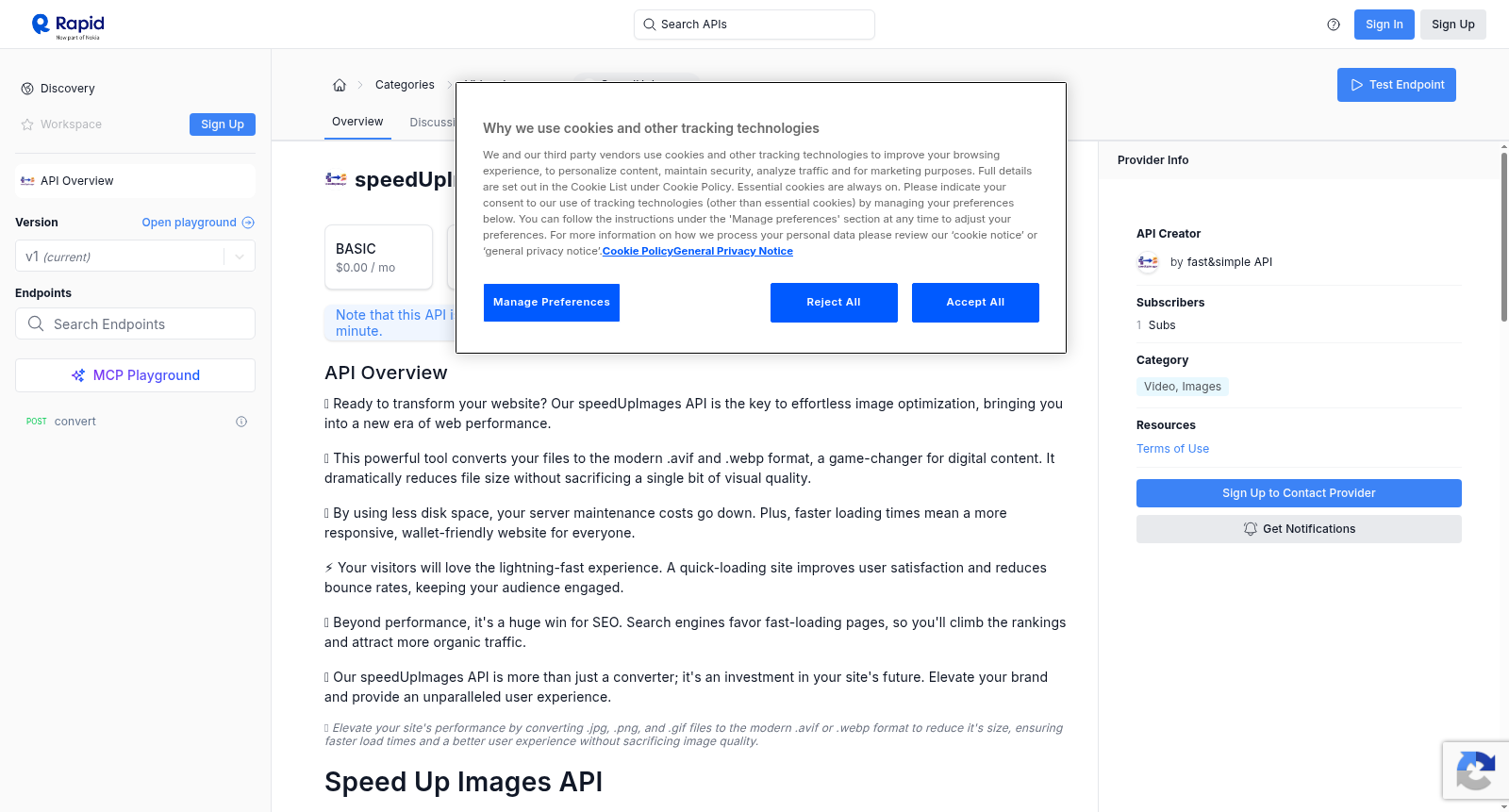Click the fast&simple API creator avatar
The image size is (1509, 812).
(x=1148, y=262)
